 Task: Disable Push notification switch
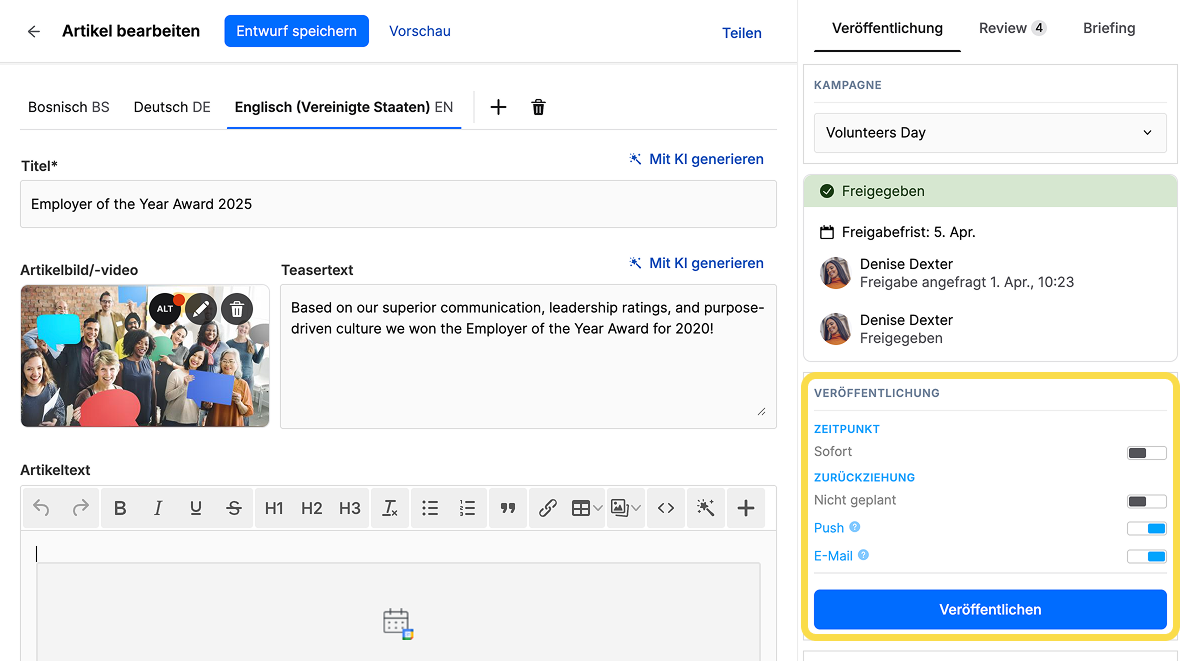(x=1146, y=528)
